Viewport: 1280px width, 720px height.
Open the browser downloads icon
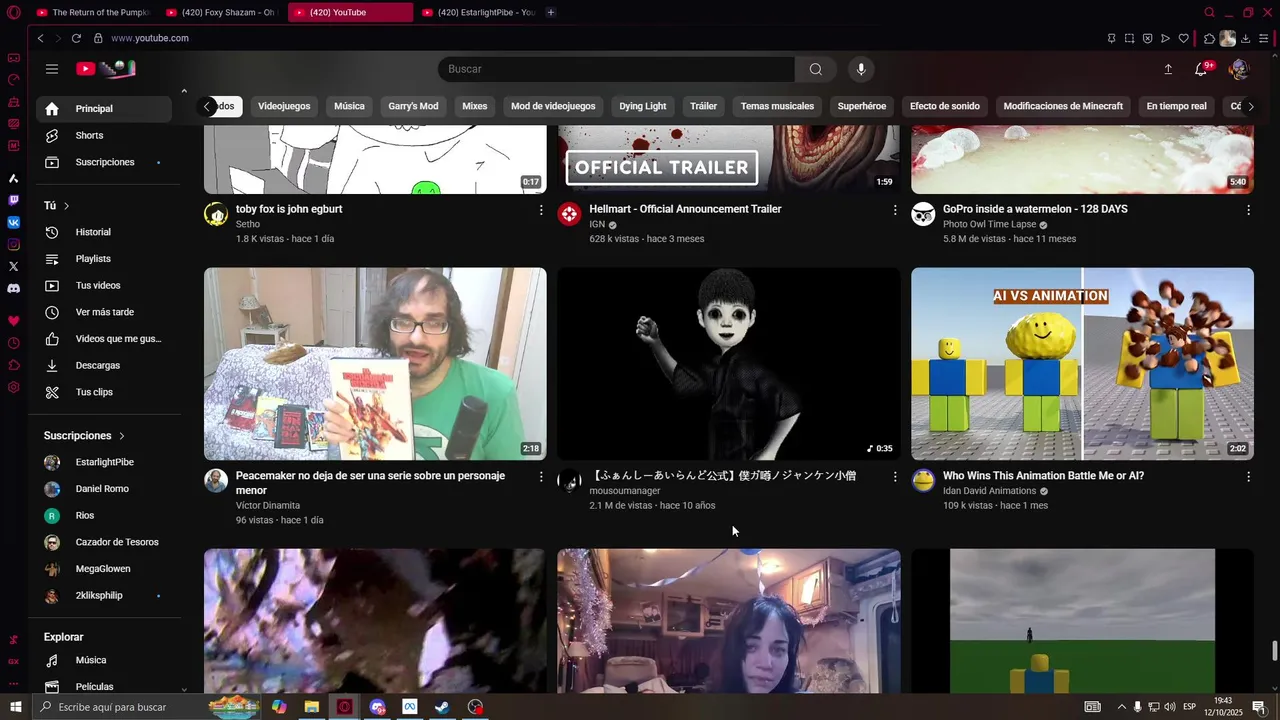click(1245, 38)
